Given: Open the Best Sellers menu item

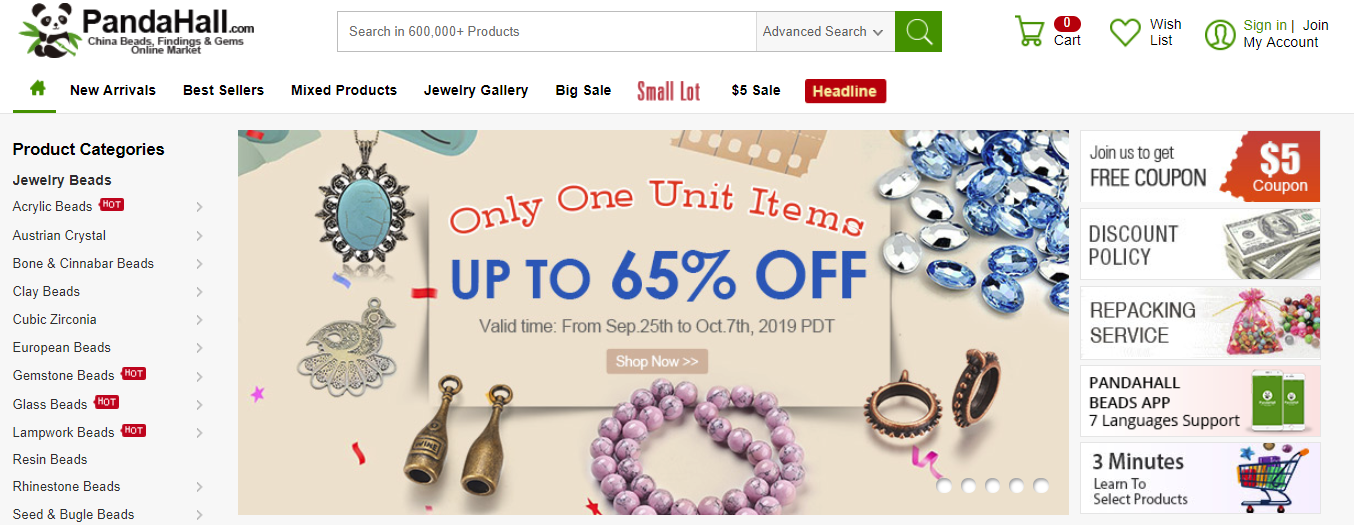Looking at the screenshot, I should pyautogui.click(x=223, y=90).
